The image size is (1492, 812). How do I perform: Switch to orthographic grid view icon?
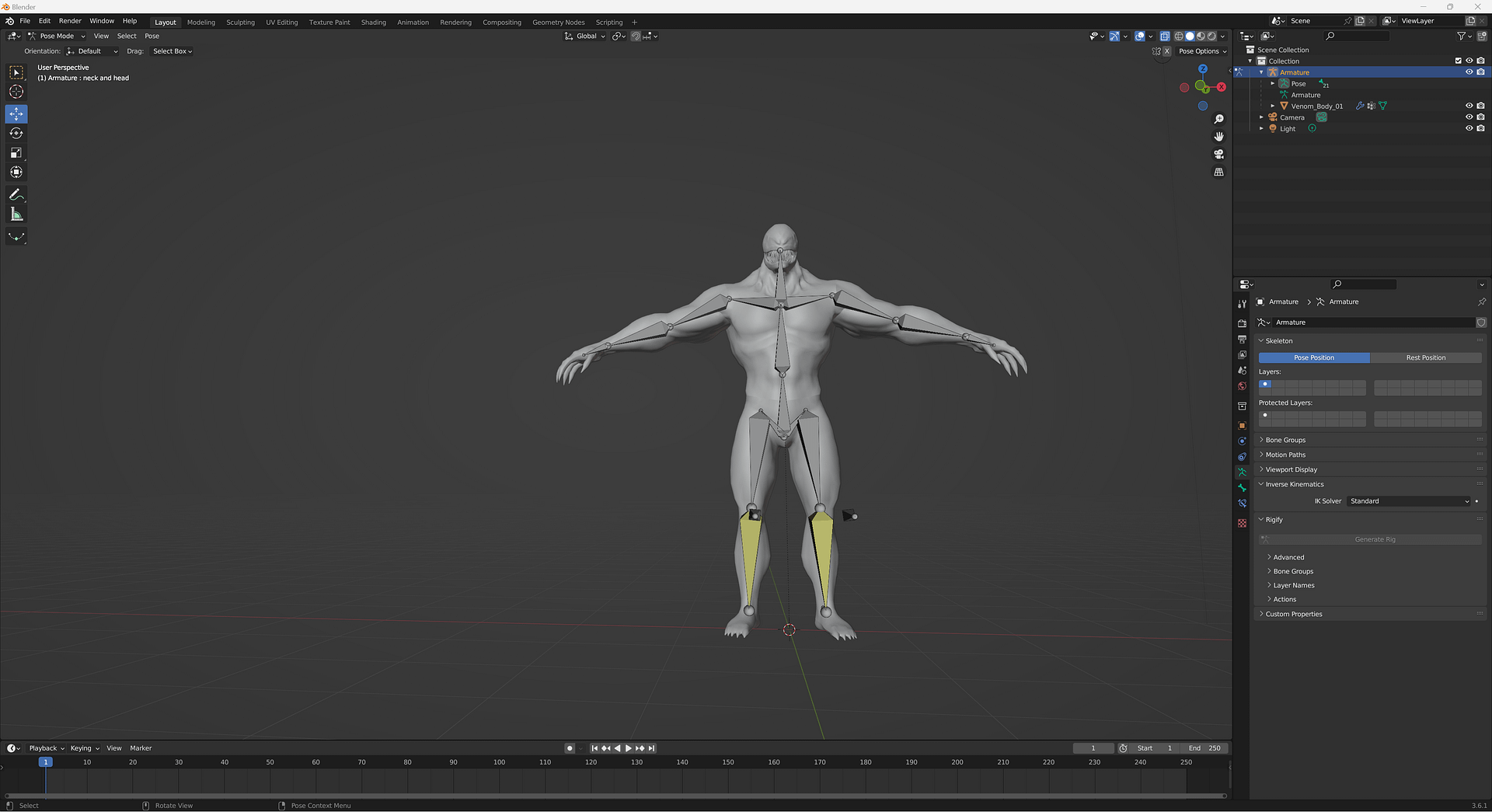click(1218, 173)
